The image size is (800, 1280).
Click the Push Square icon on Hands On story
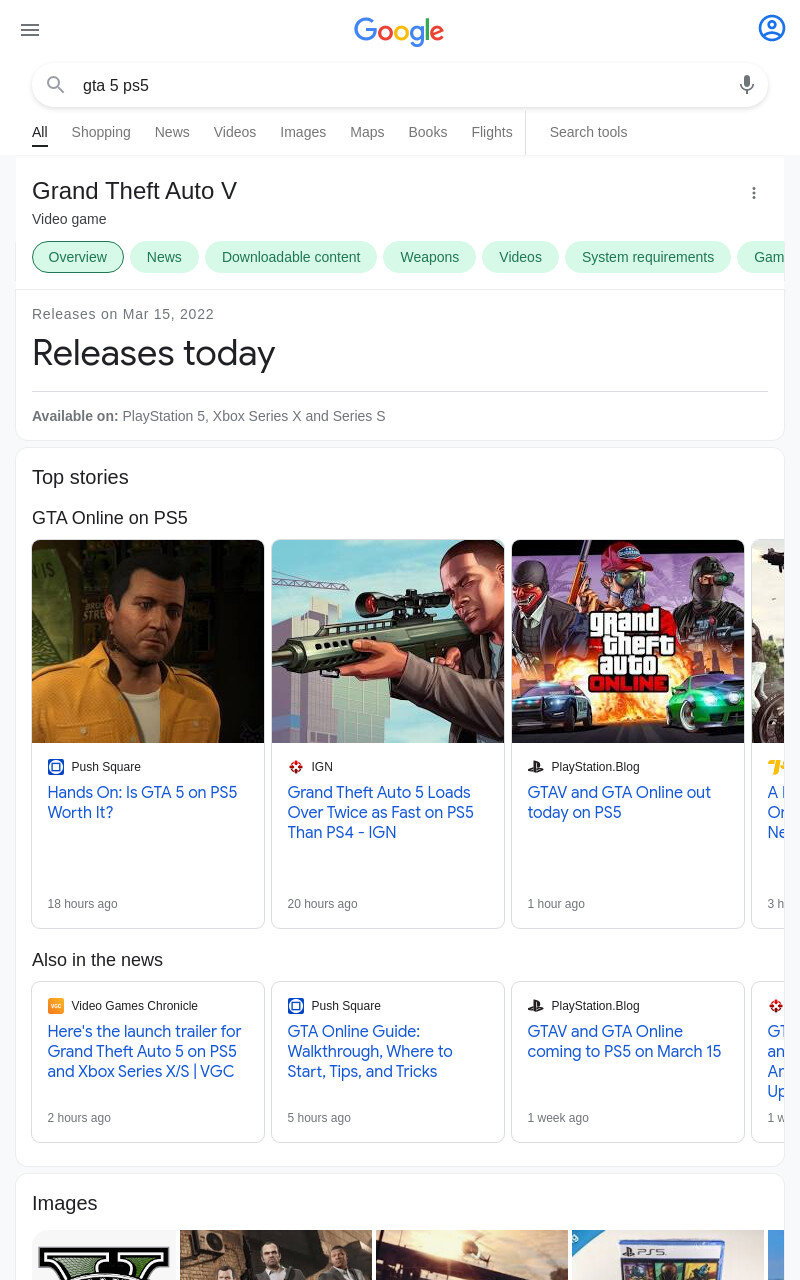(x=56, y=767)
